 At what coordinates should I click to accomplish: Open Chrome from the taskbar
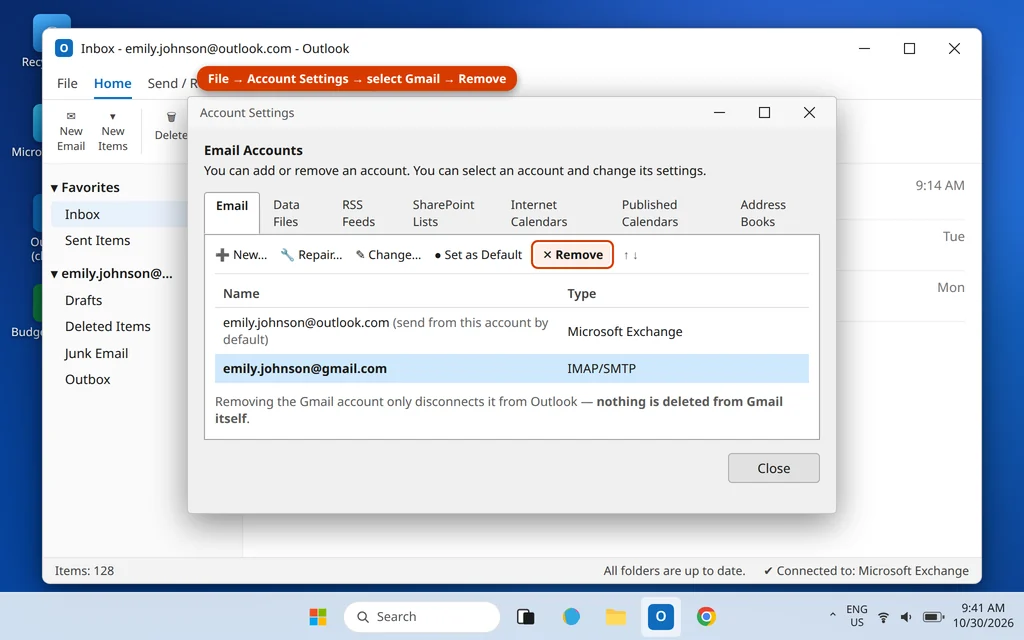706,616
